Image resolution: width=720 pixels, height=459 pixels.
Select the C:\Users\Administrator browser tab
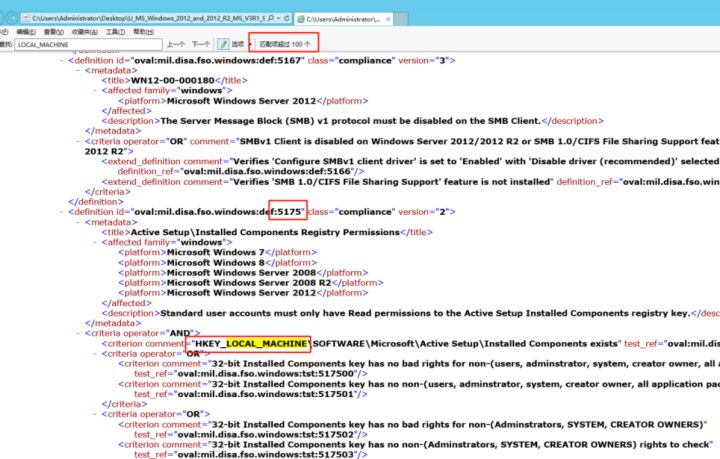[342, 19]
